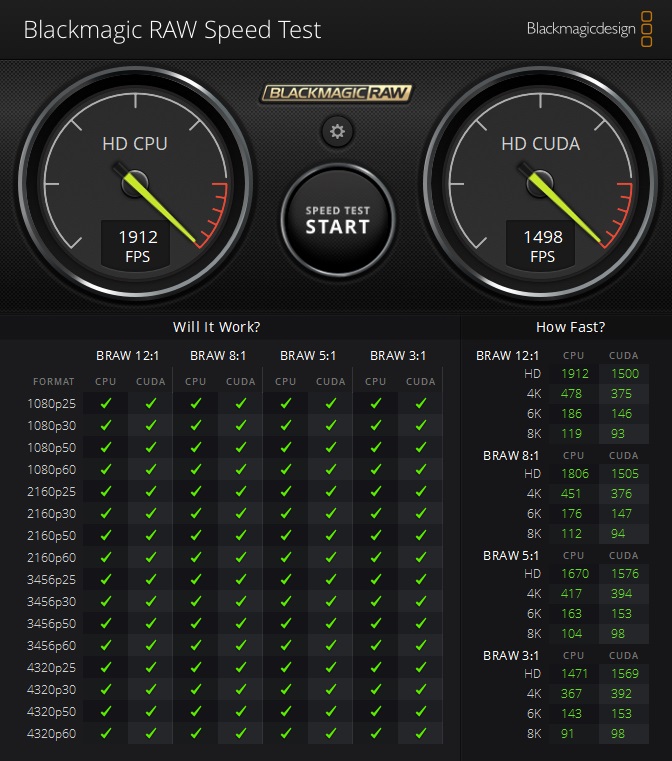Viewport: 672px width, 761px height.
Task: Click the 3456p30 BRAW 5:1 CUDA checkmark
Action: pyautogui.click(x=331, y=601)
